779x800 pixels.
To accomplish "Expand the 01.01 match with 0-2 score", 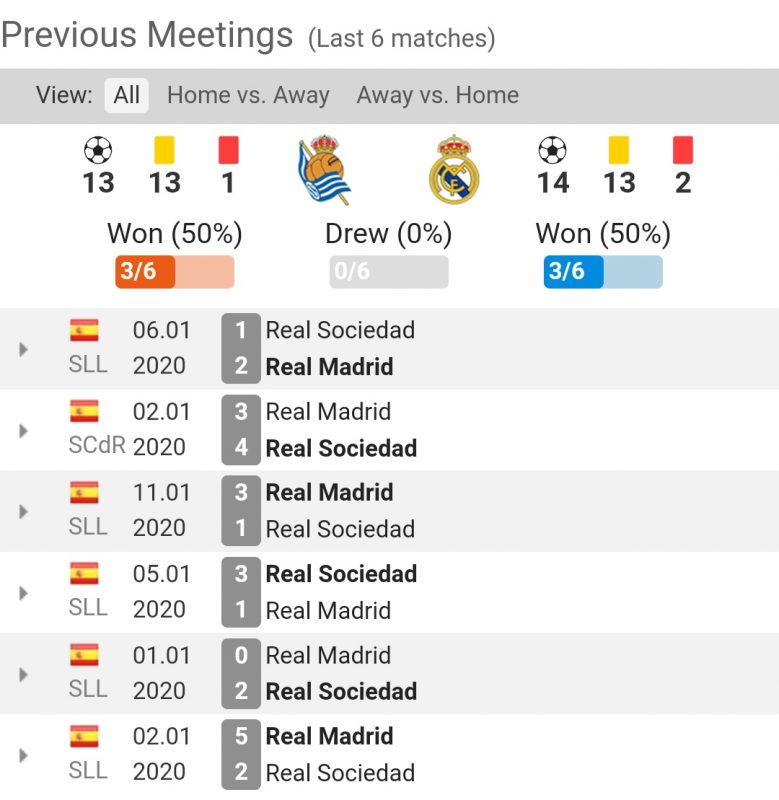I will pos(24,674).
